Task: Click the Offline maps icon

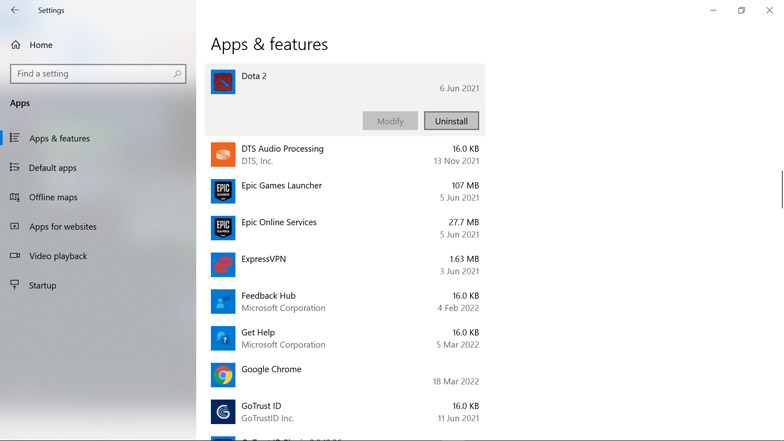Action: [15, 197]
